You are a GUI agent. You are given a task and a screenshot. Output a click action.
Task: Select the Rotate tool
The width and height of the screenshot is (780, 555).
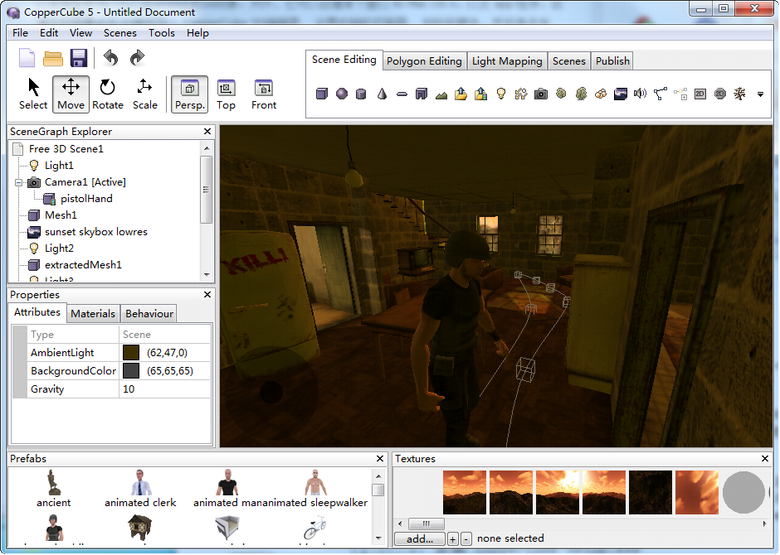107,94
